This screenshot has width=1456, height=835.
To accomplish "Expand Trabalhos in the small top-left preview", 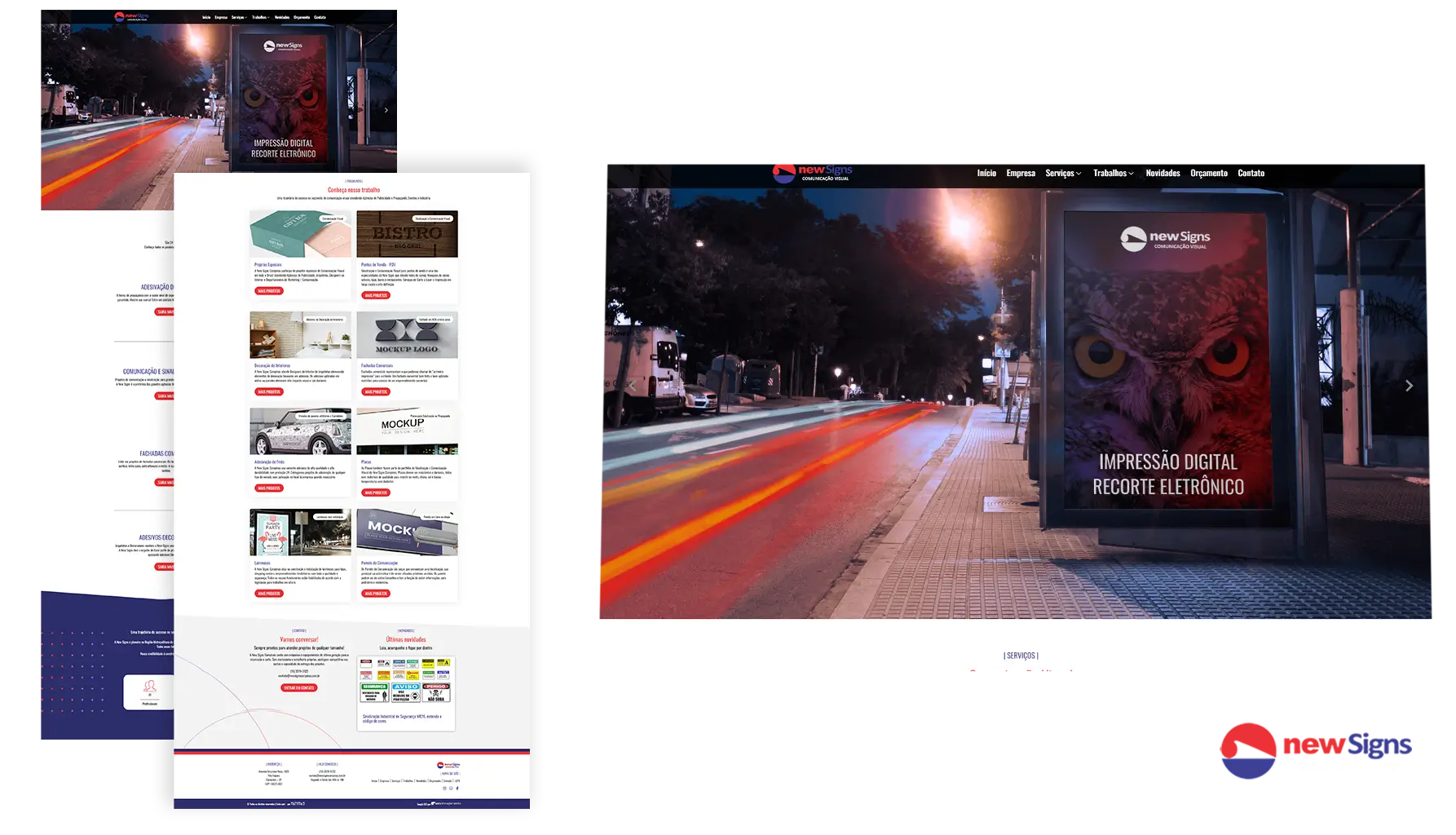I will (x=261, y=17).
